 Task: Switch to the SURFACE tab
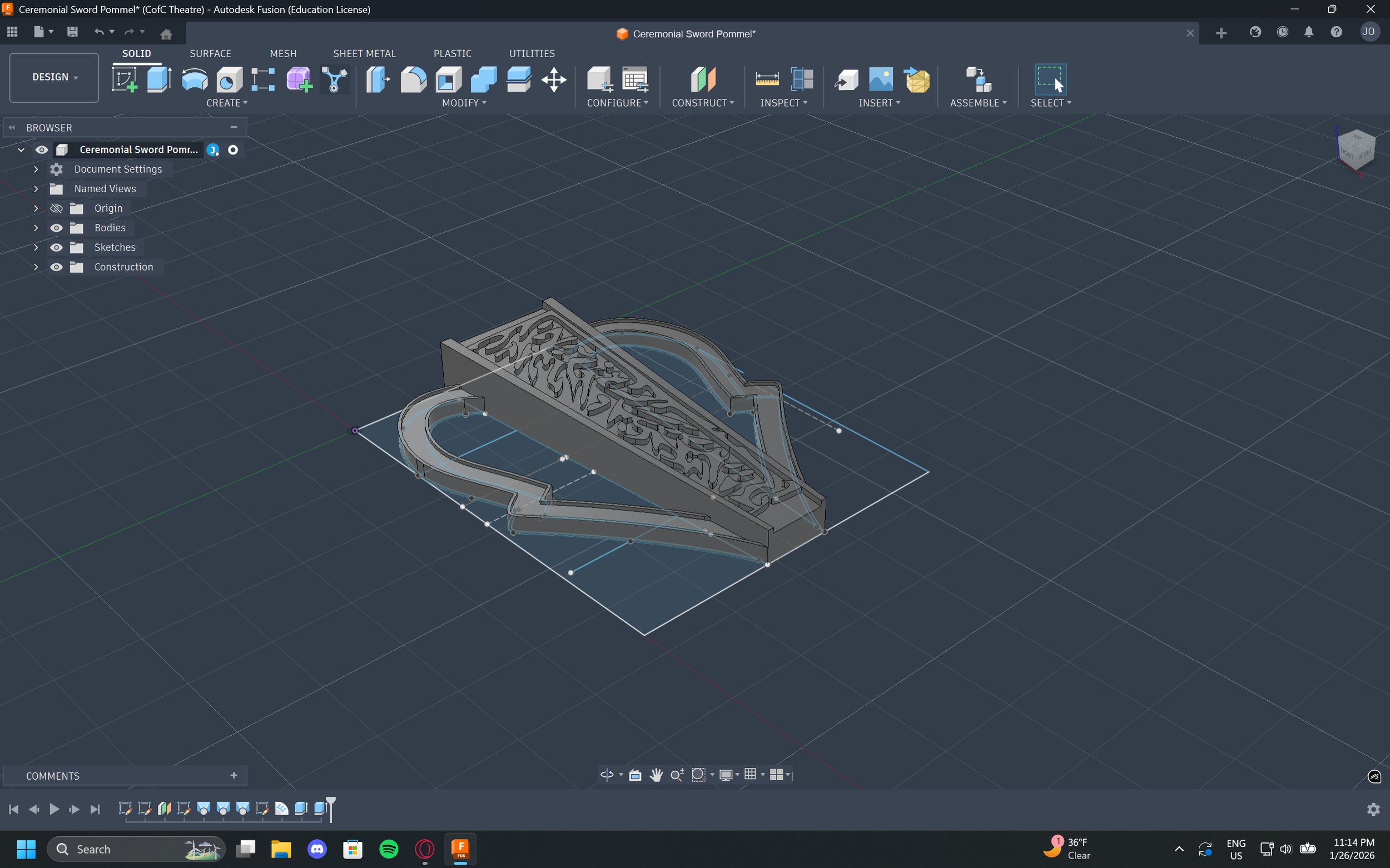coord(210,53)
